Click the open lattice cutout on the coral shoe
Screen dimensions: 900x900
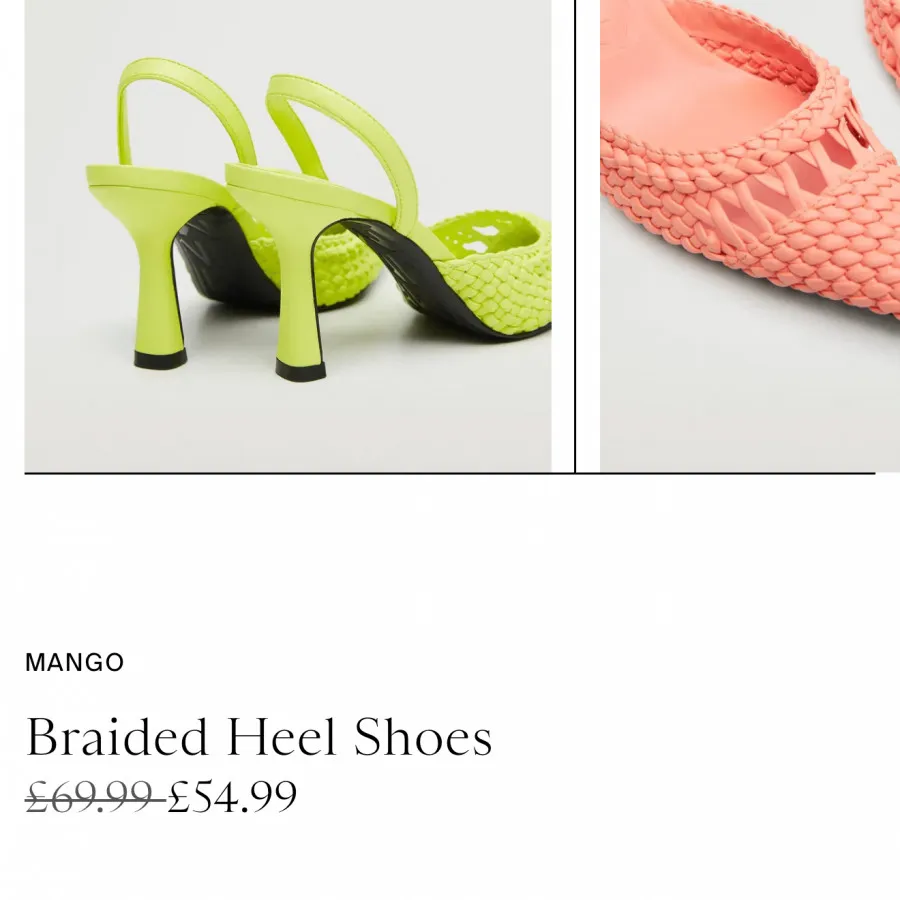(x=815, y=172)
